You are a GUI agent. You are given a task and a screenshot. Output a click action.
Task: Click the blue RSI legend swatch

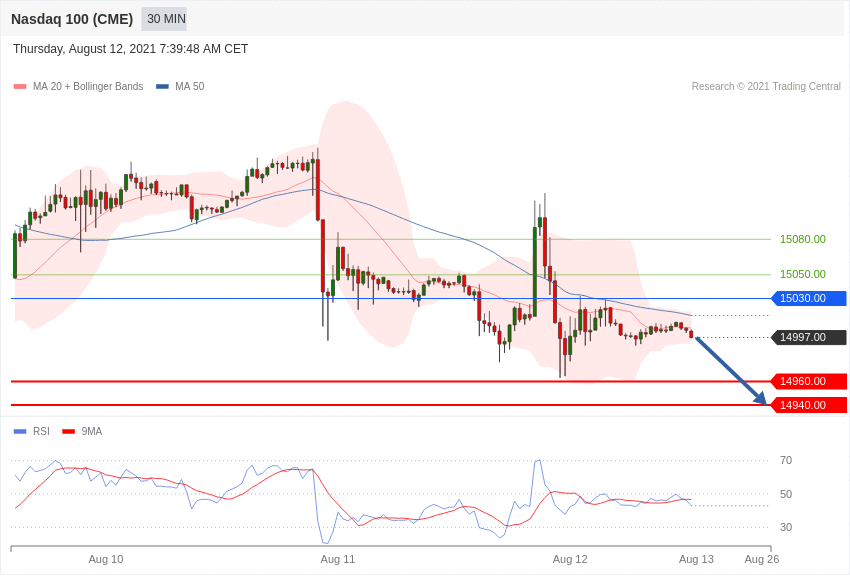(20, 431)
